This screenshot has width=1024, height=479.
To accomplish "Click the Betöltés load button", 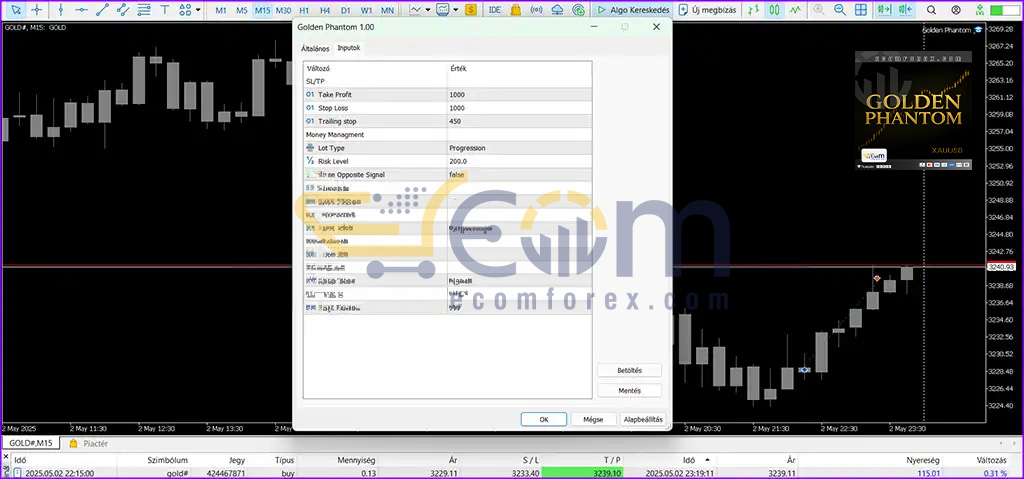I will click(630, 371).
